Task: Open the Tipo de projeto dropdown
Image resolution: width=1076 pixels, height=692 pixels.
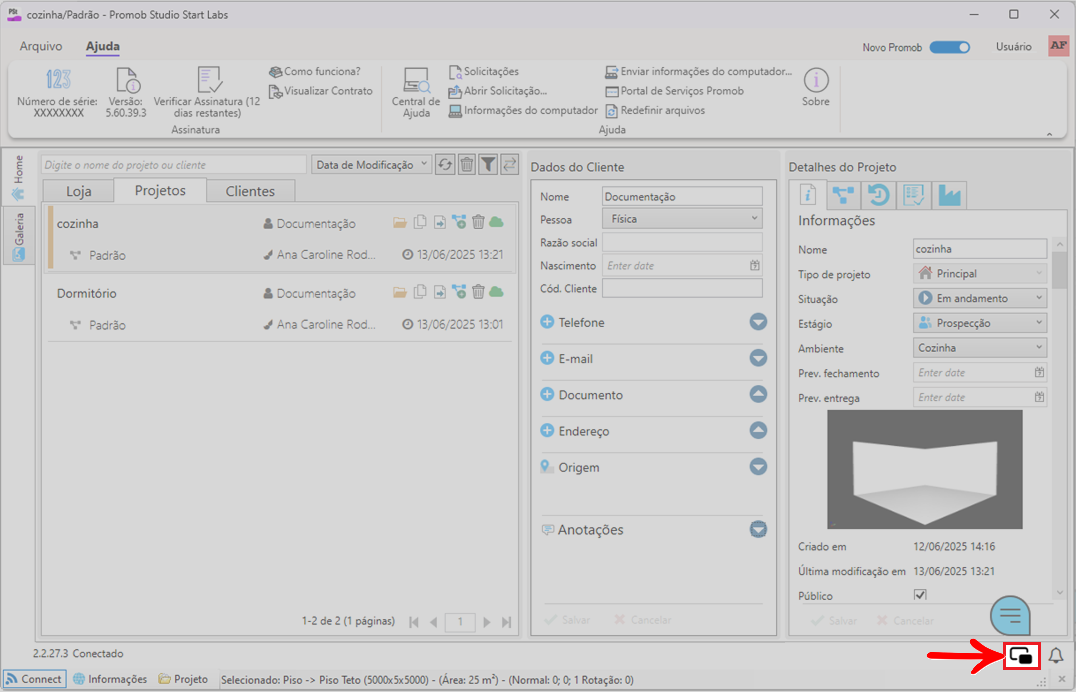Action: (x=980, y=273)
